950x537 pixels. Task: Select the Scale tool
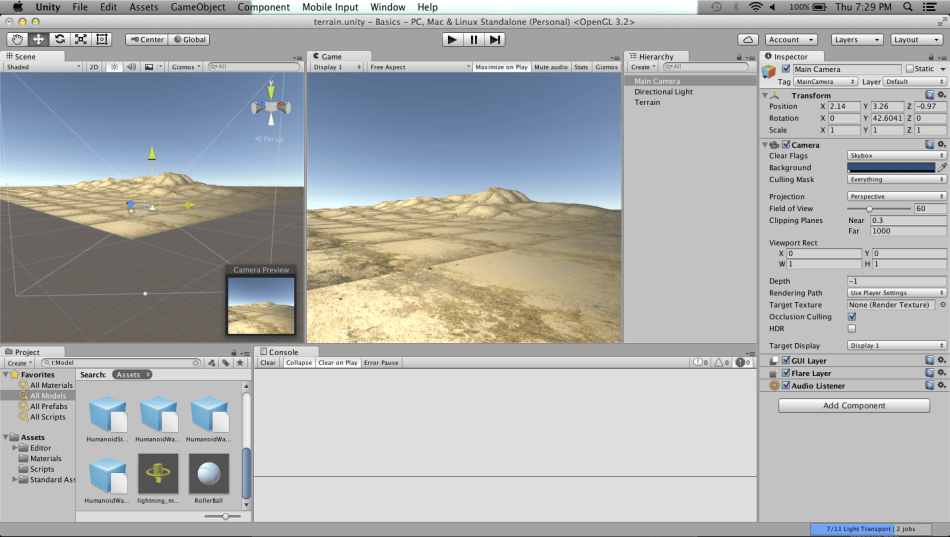80,39
